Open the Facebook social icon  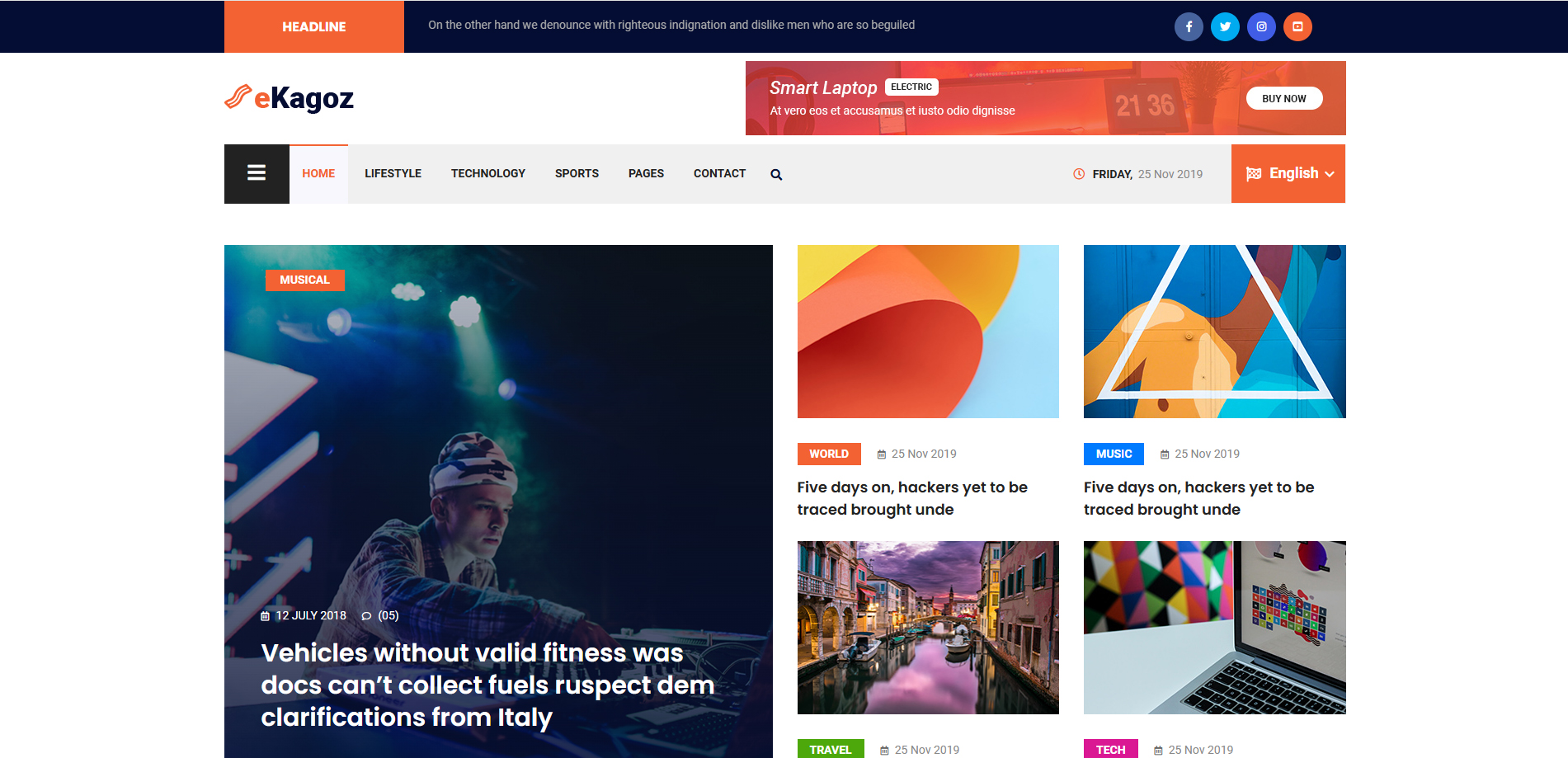1189,26
